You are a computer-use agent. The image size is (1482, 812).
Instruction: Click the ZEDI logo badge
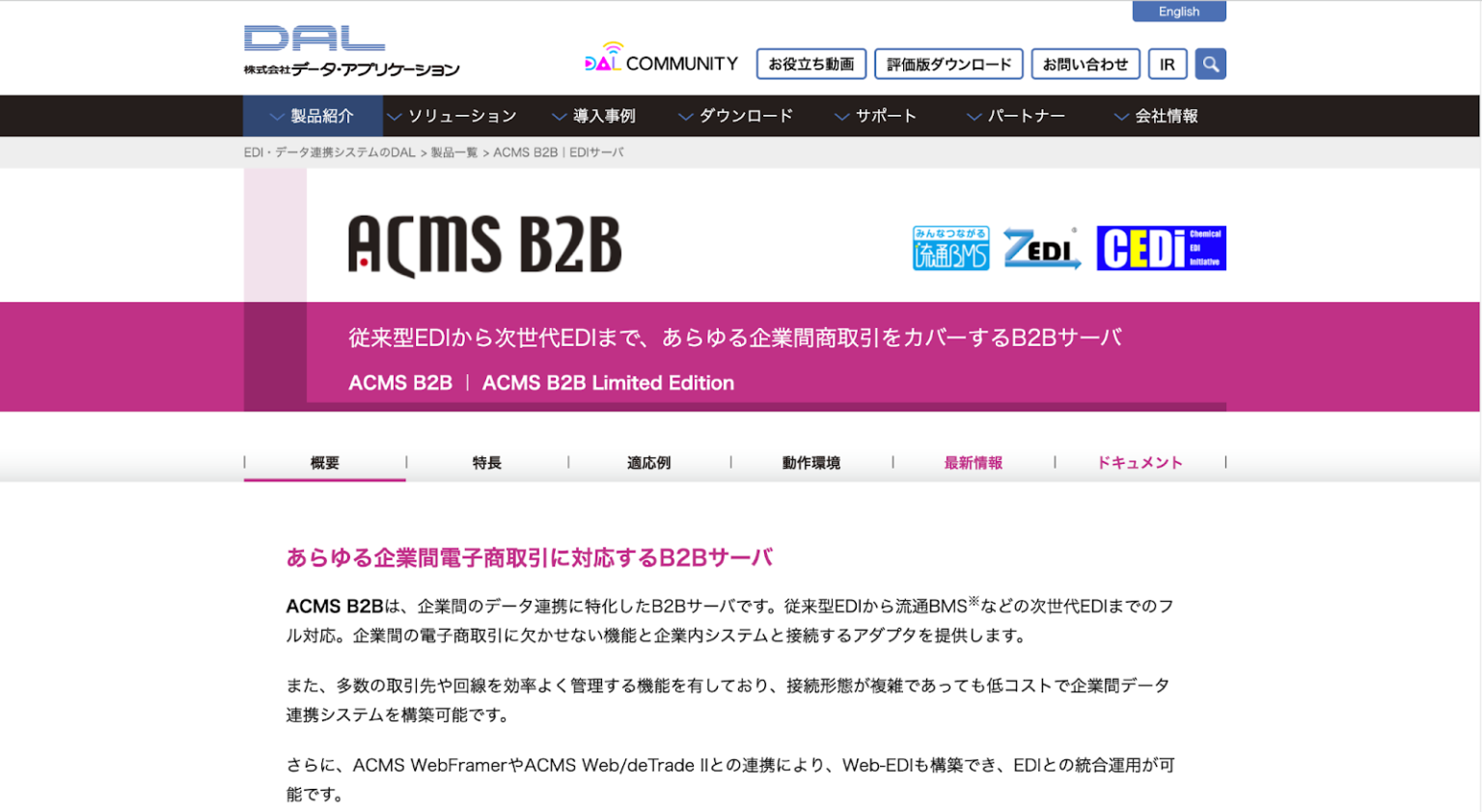click(1042, 248)
